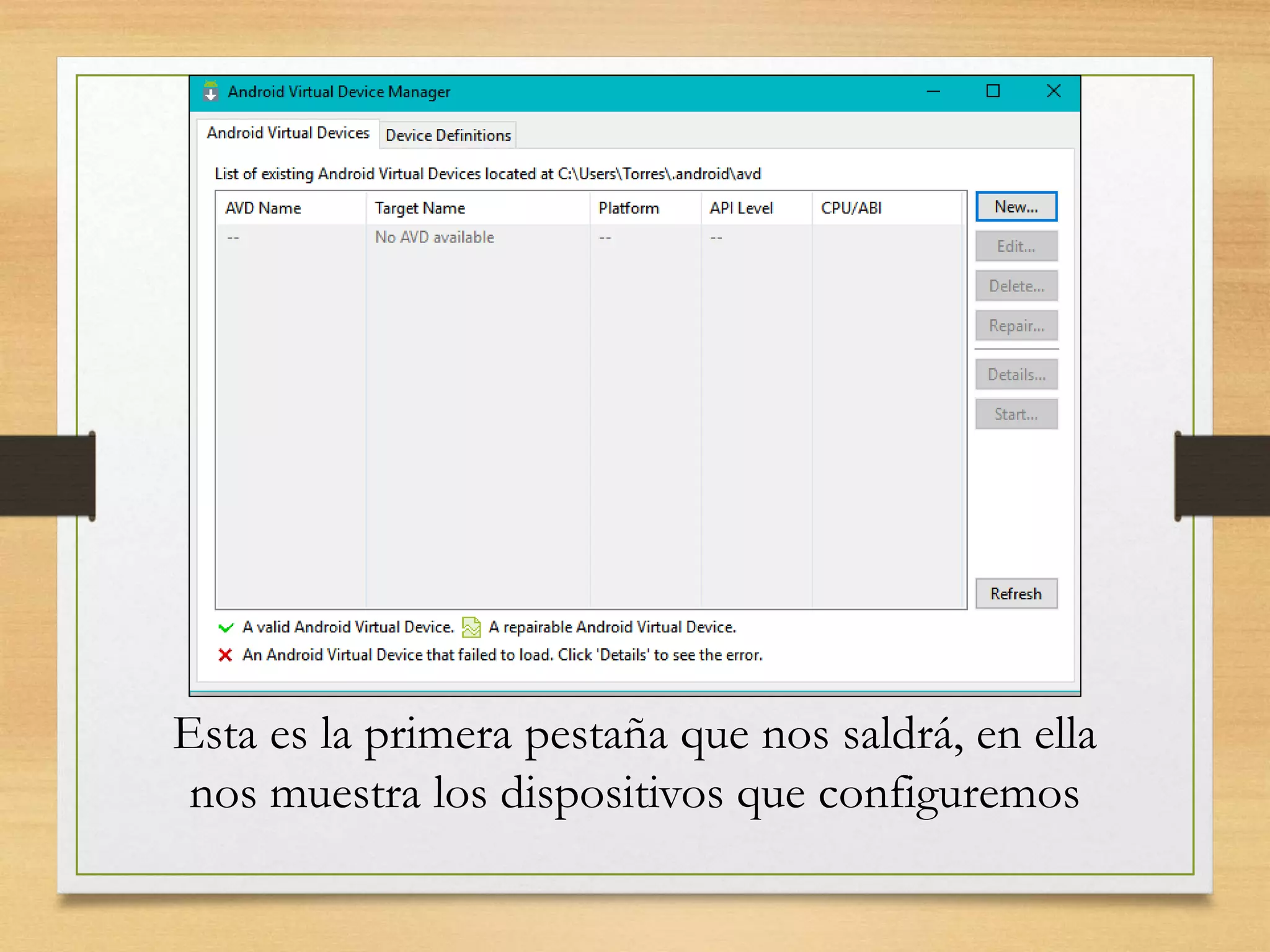Screen dimensions: 1270x952
Task: Open AVD Details... button
Action: pyautogui.click(x=1016, y=375)
